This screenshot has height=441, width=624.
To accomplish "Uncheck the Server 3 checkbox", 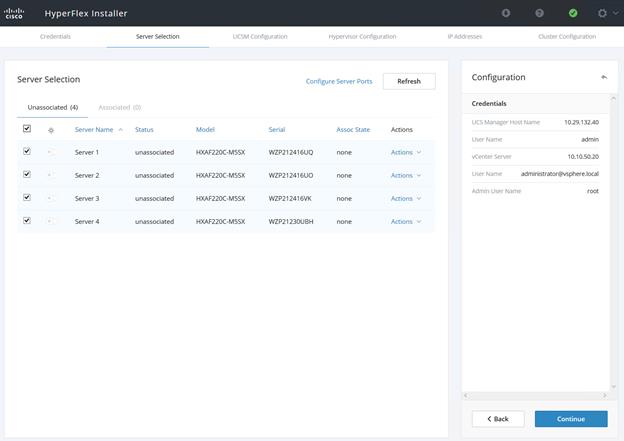I will pyautogui.click(x=27, y=197).
